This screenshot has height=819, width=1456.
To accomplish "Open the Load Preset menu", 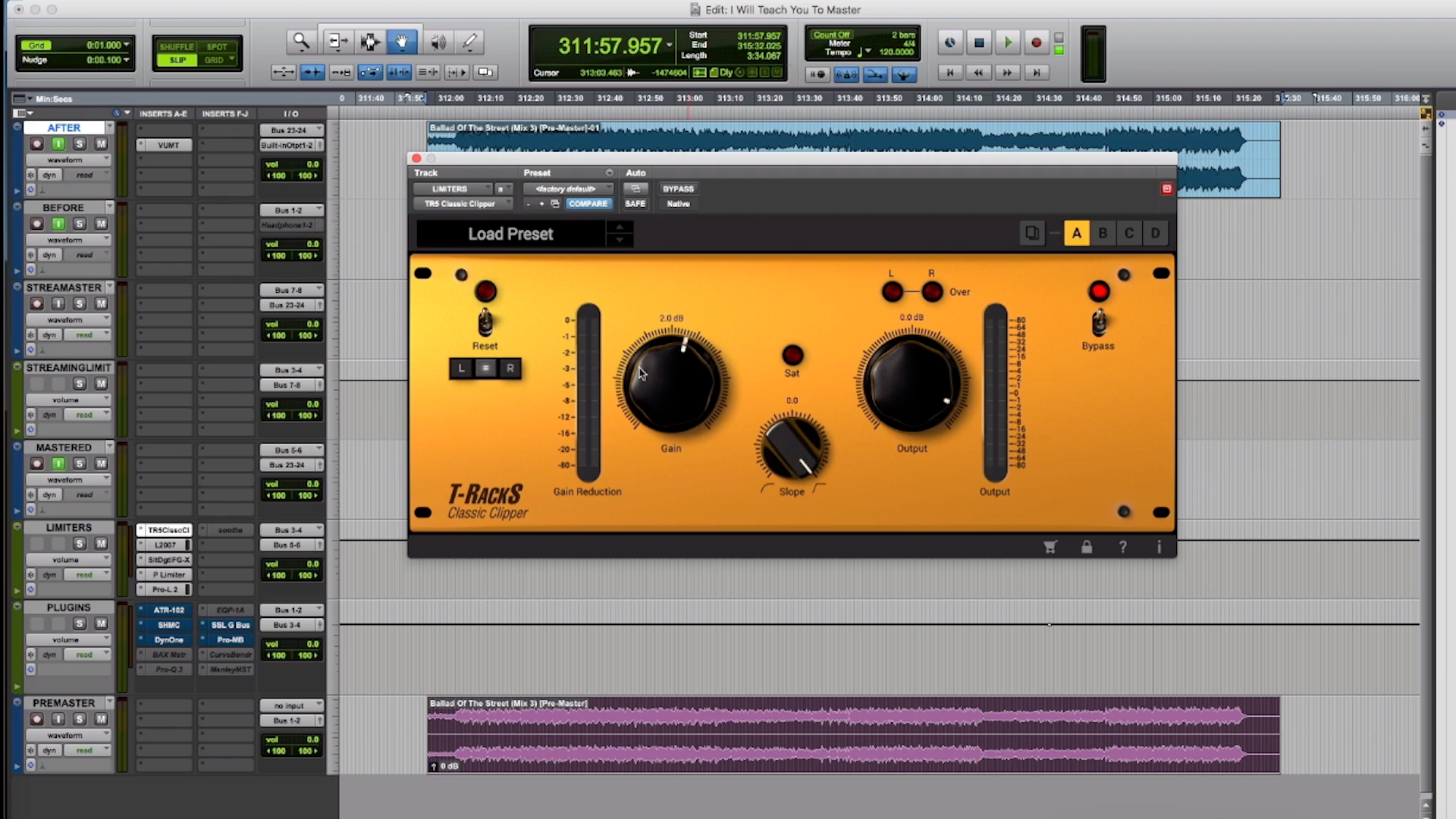I will pyautogui.click(x=510, y=234).
